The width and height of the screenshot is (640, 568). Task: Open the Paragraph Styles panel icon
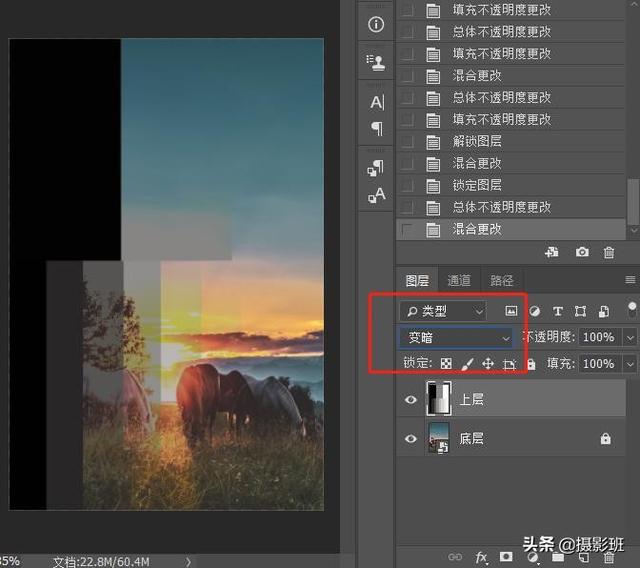[376, 168]
